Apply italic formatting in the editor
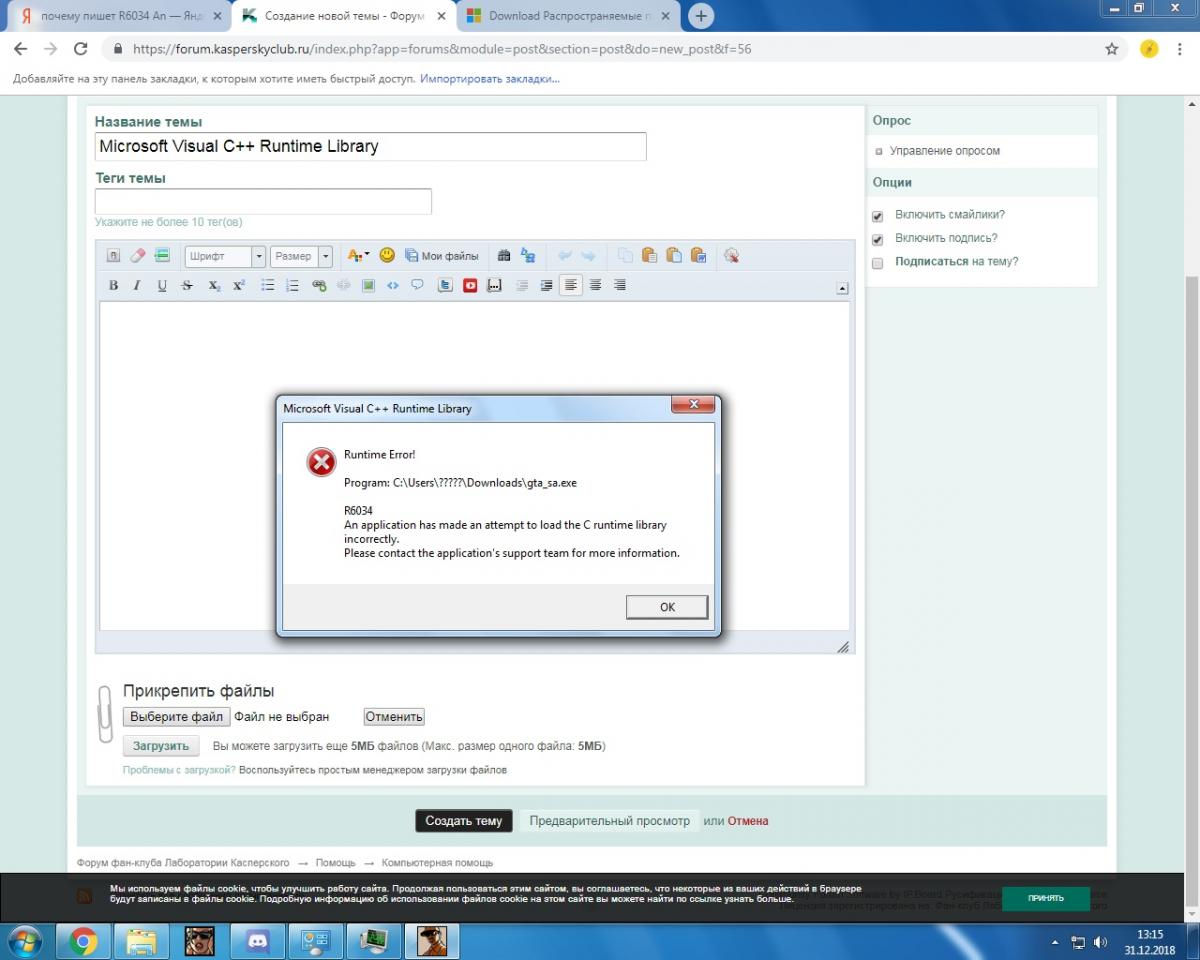The height and width of the screenshot is (960, 1200). (137, 285)
